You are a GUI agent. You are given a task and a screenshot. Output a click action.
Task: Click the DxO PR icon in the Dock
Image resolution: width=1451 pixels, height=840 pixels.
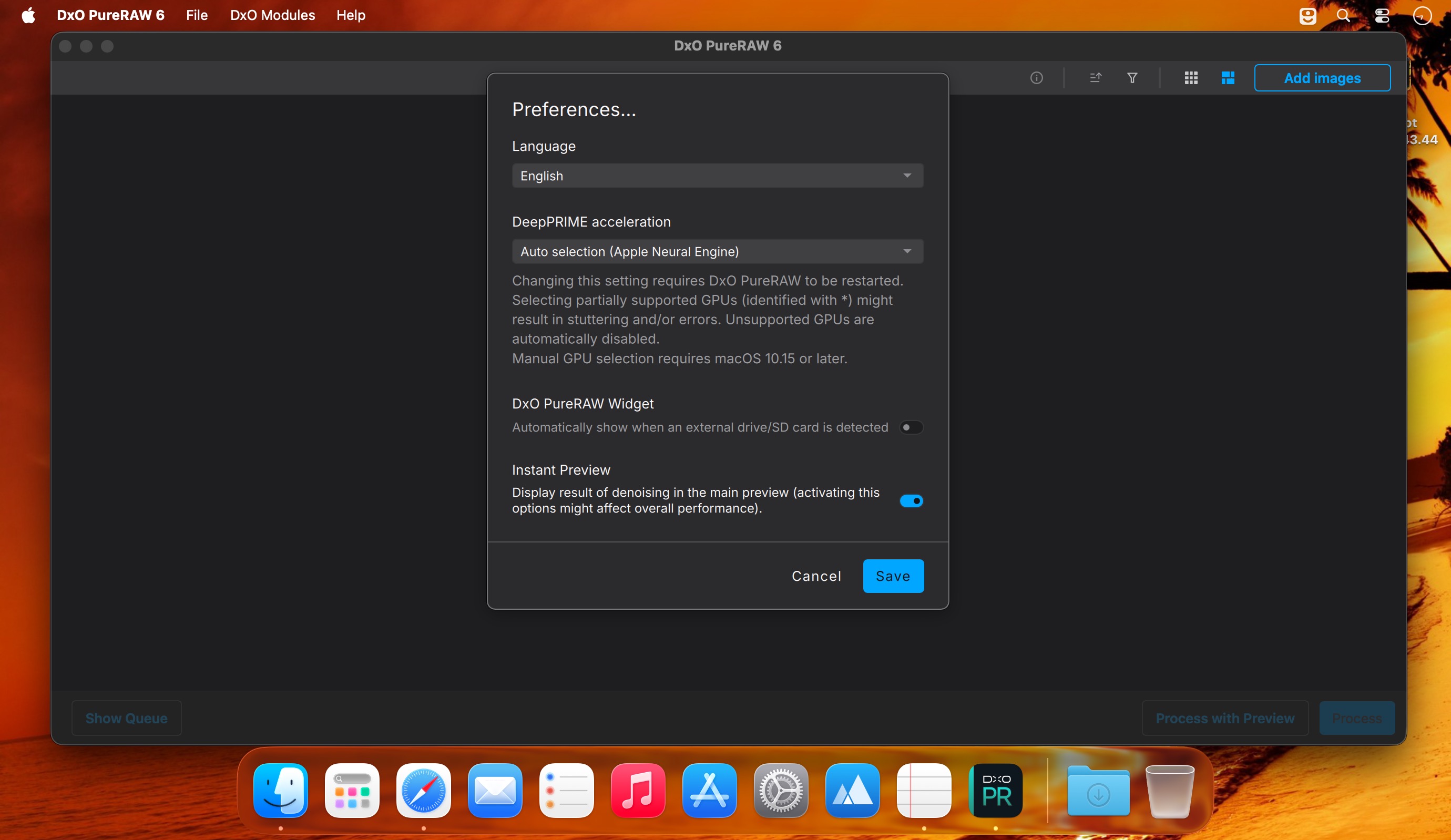(996, 790)
